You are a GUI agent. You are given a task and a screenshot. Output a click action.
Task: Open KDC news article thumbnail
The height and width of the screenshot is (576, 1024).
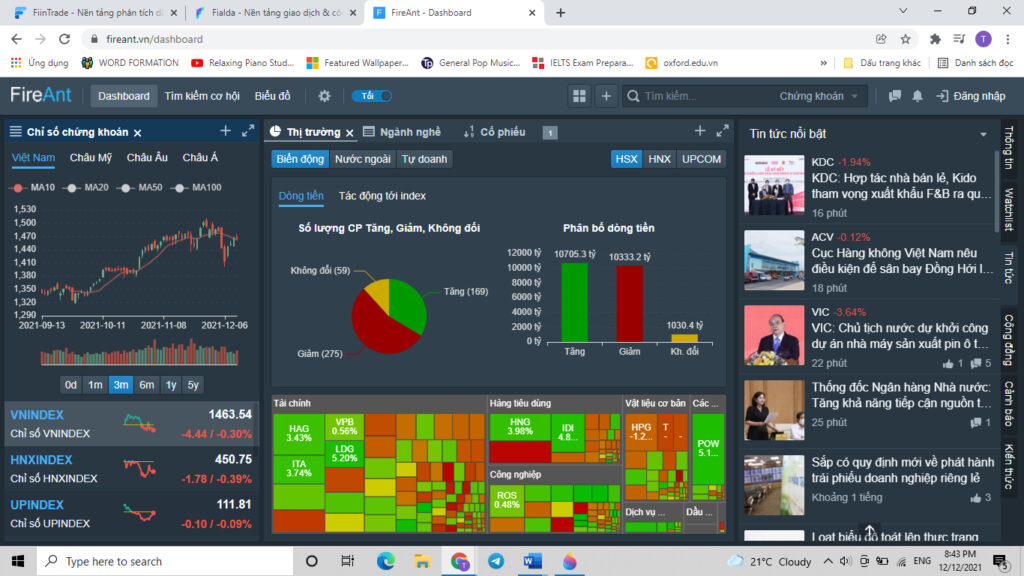click(x=774, y=185)
